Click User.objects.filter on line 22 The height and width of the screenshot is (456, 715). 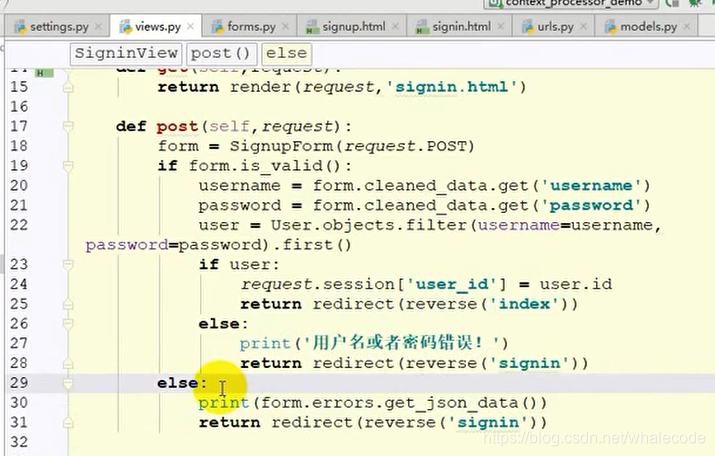pos(369,225)
